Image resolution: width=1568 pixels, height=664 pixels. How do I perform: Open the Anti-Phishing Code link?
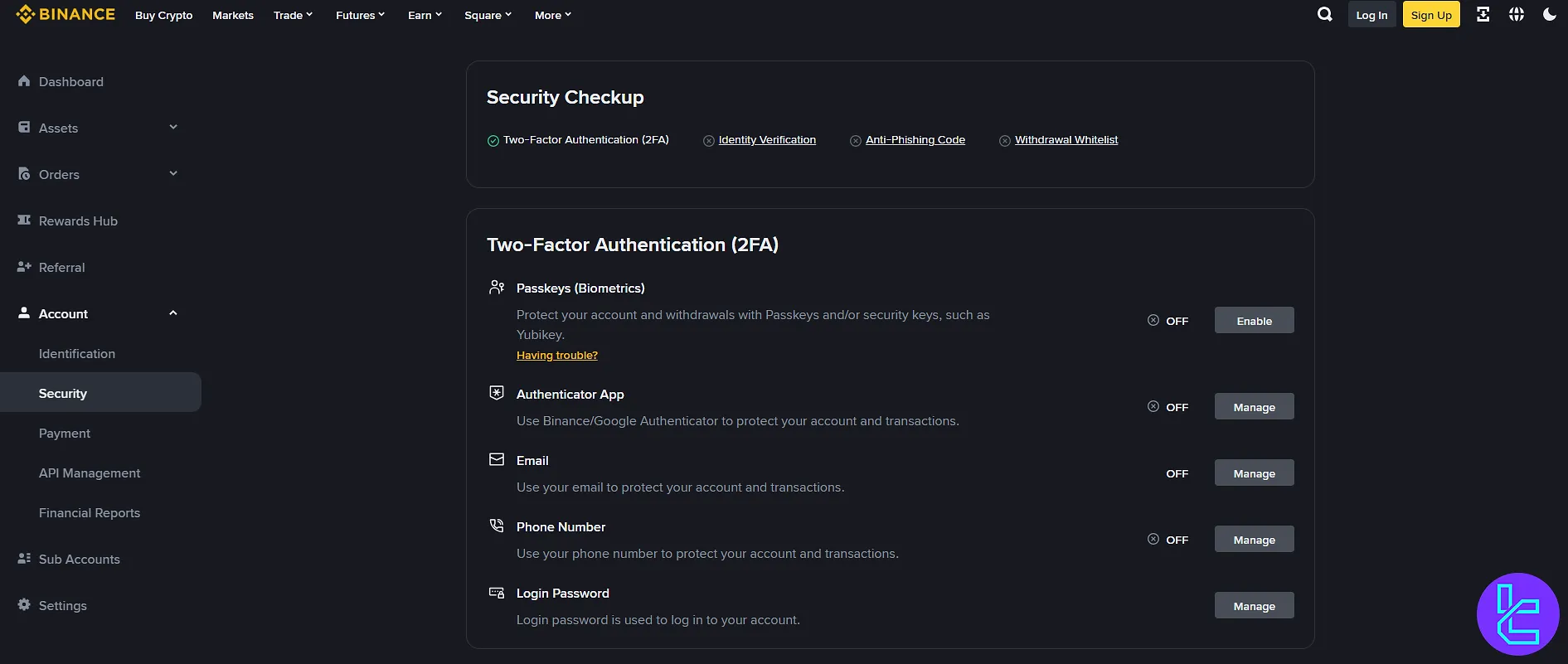pos(915,140)
